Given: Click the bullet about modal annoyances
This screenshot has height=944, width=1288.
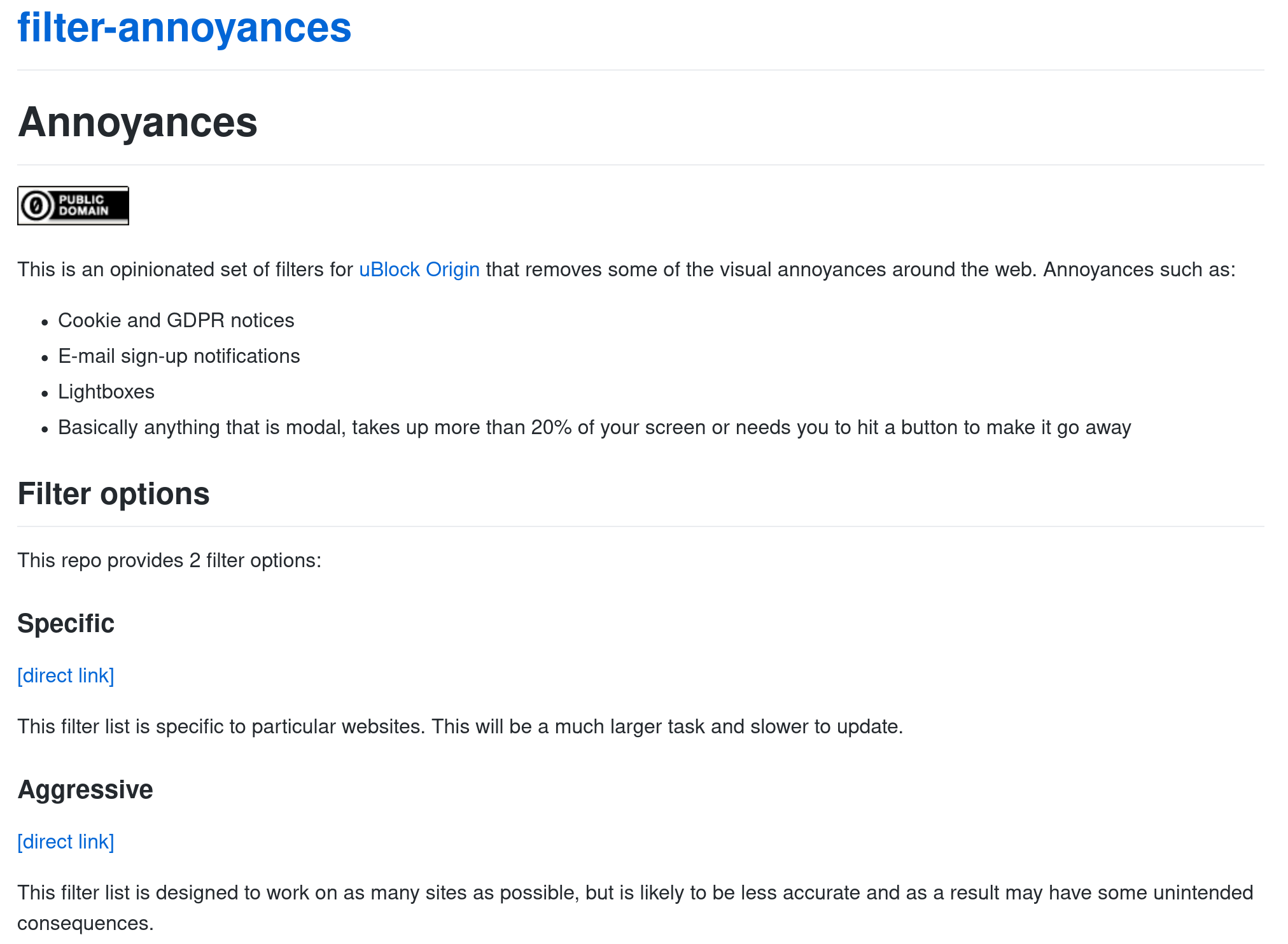Looking at the screenshot, I should click(594, 427).
